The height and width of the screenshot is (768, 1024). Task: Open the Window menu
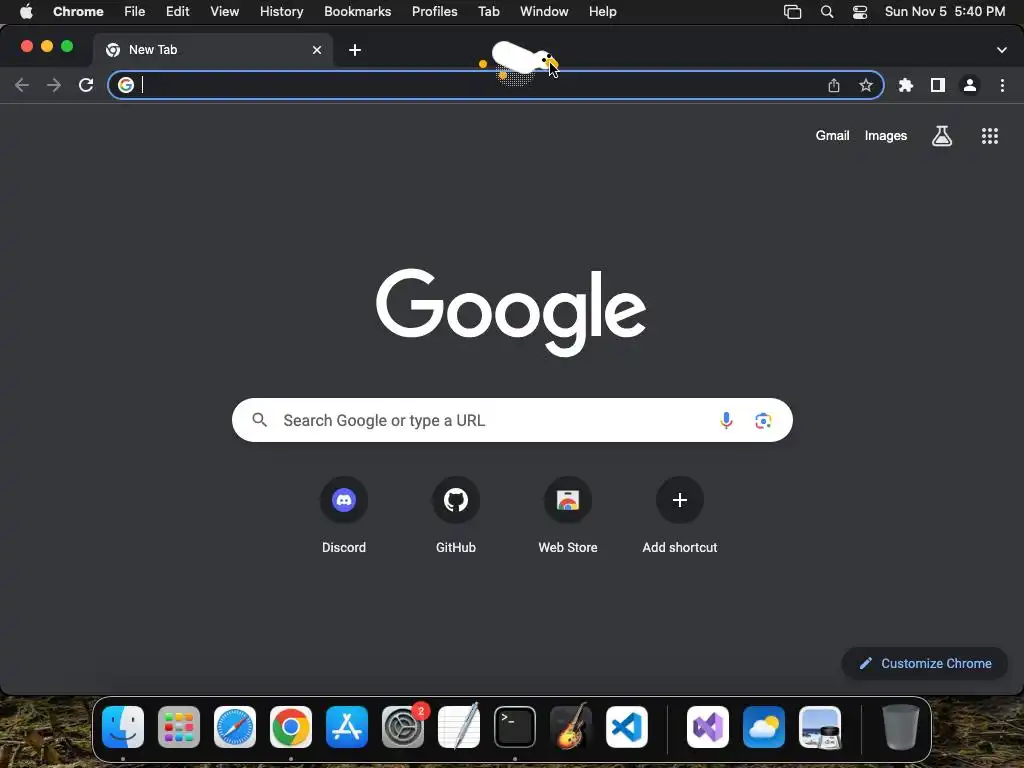[x=544, y=12]
